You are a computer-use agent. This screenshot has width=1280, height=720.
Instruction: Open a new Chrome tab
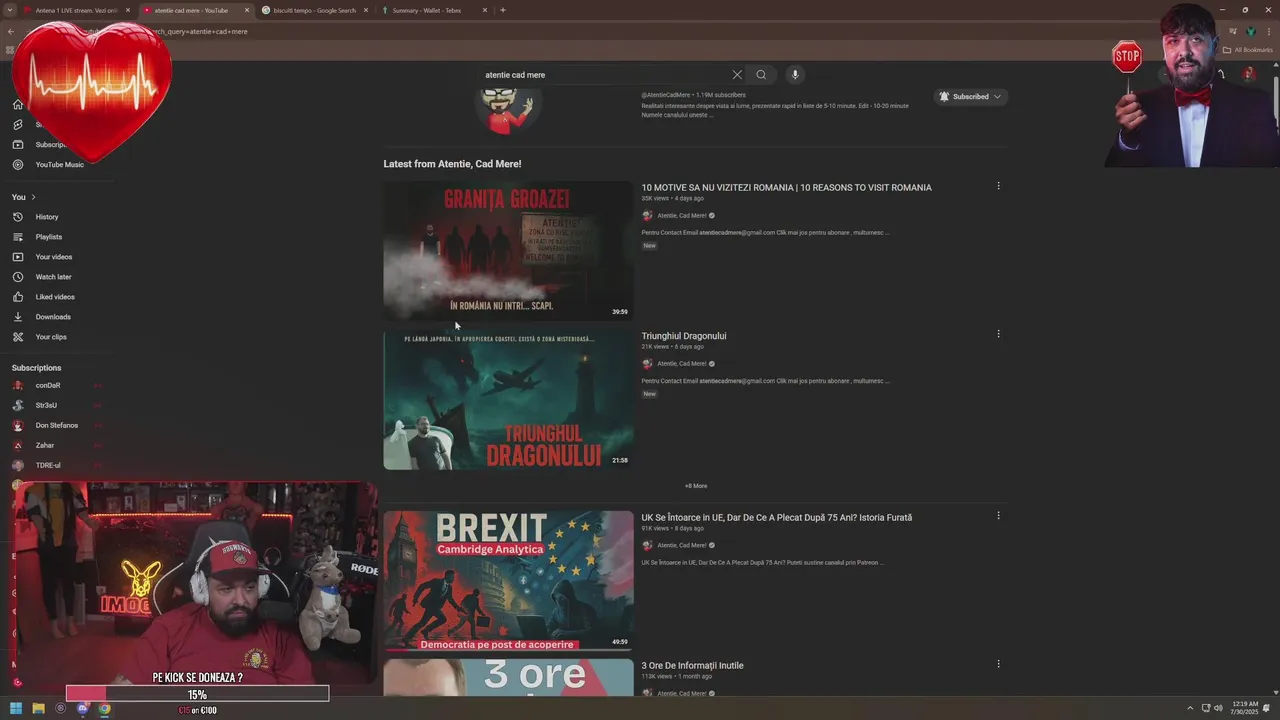click(502, 10)
